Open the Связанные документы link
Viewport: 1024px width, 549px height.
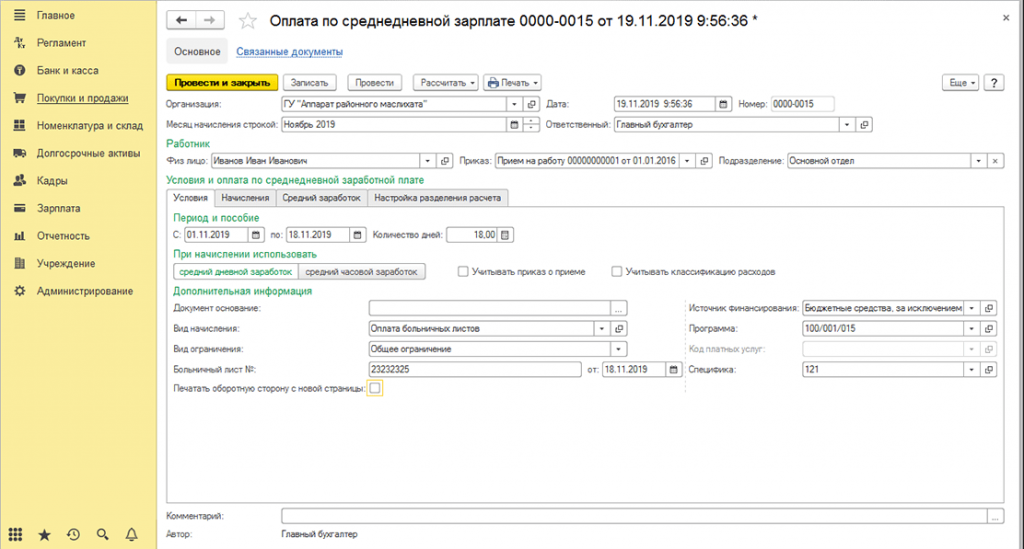pos(290,51)
